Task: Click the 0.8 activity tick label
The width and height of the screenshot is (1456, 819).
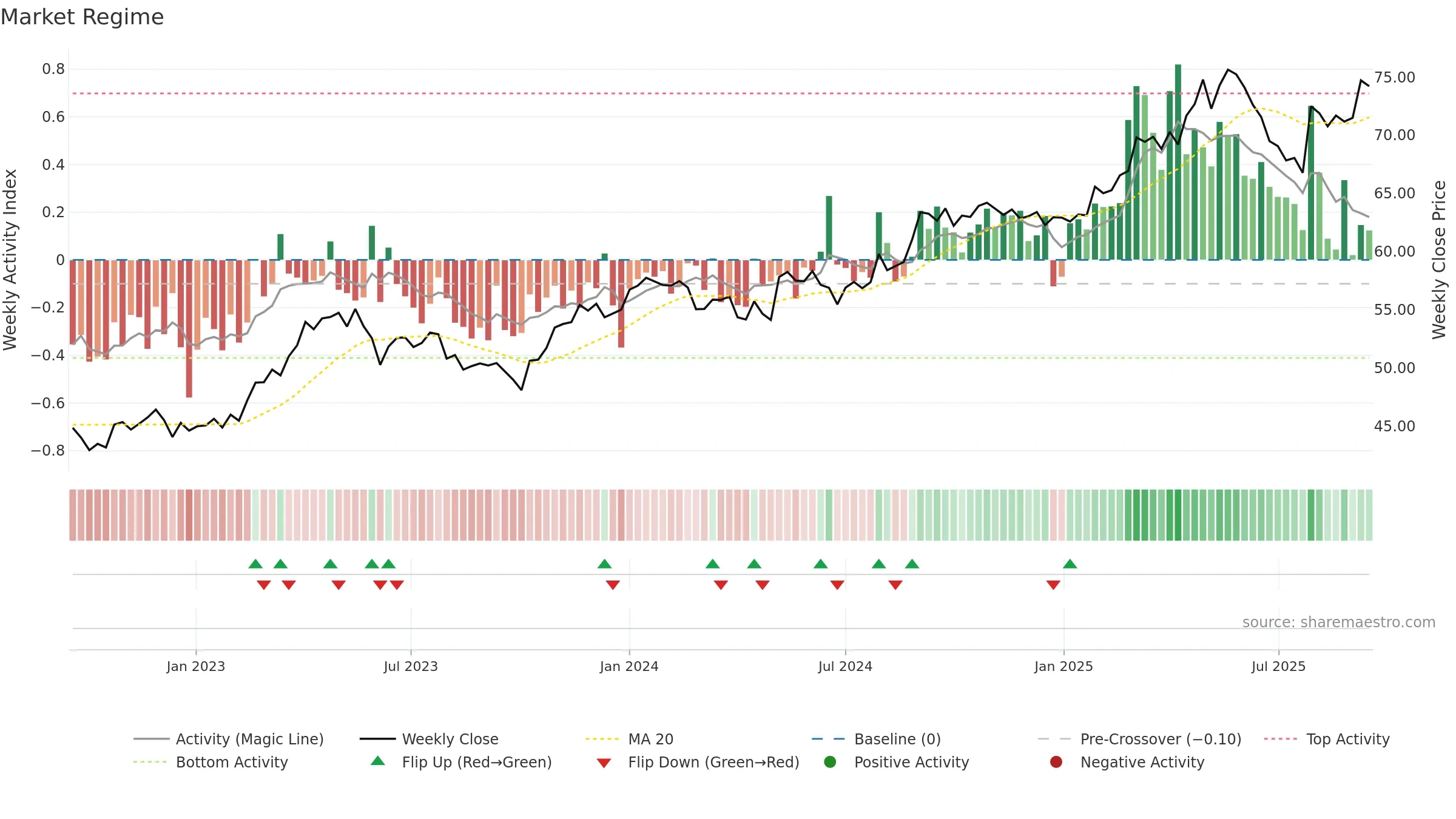Action: [53, 69]
